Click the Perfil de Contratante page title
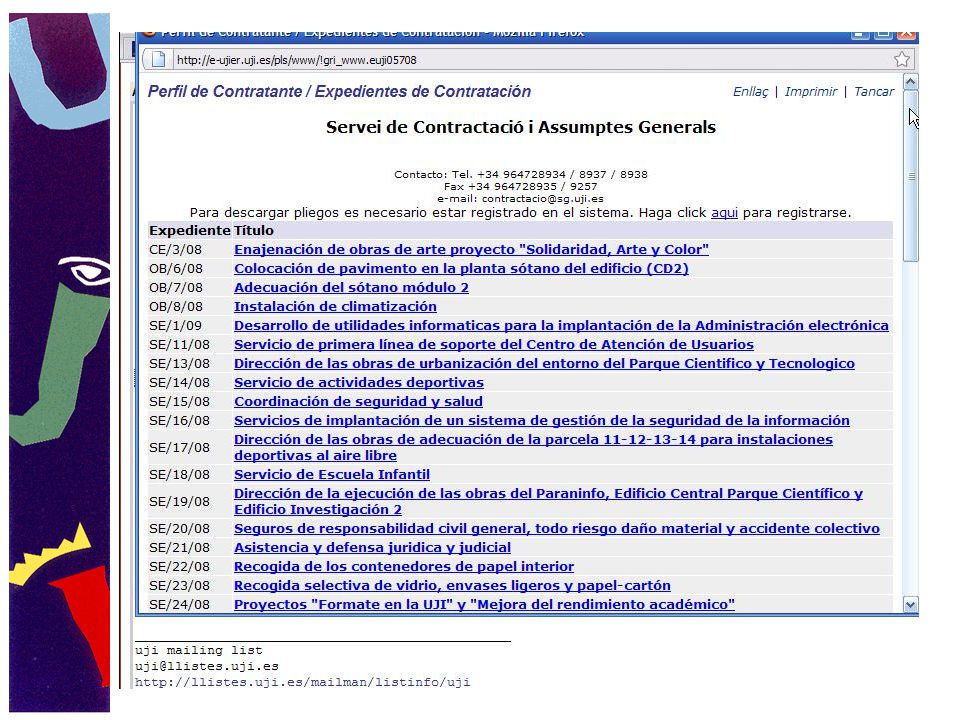This screenshot has width=960, height=720. [339, 92]
